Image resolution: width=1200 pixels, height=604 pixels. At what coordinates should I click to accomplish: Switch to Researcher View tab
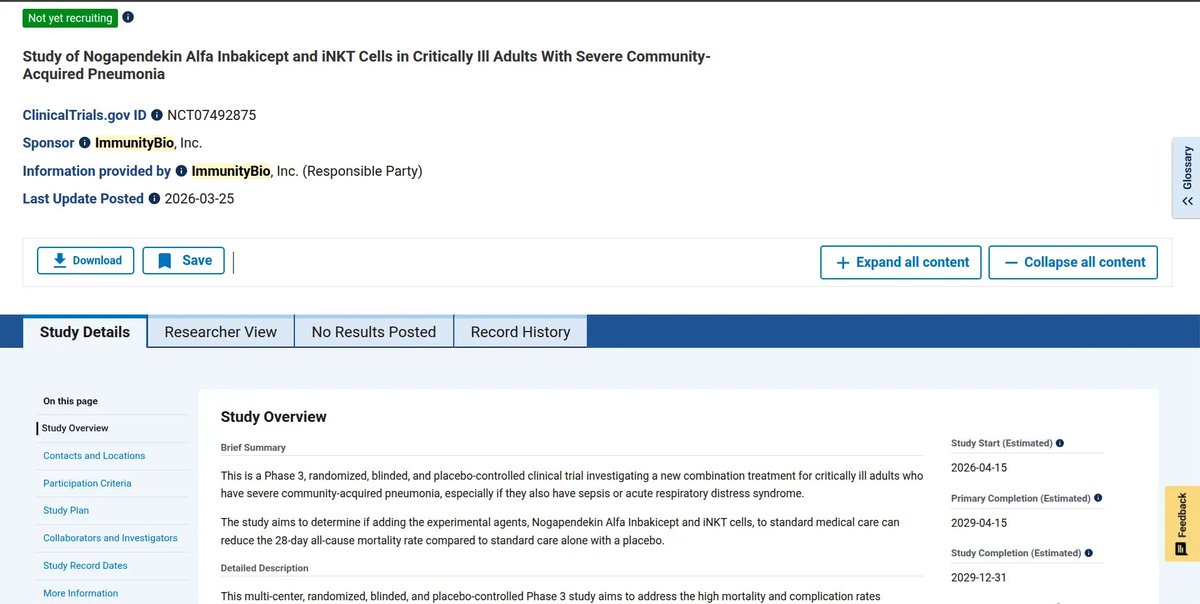click(x=221, y=332)
